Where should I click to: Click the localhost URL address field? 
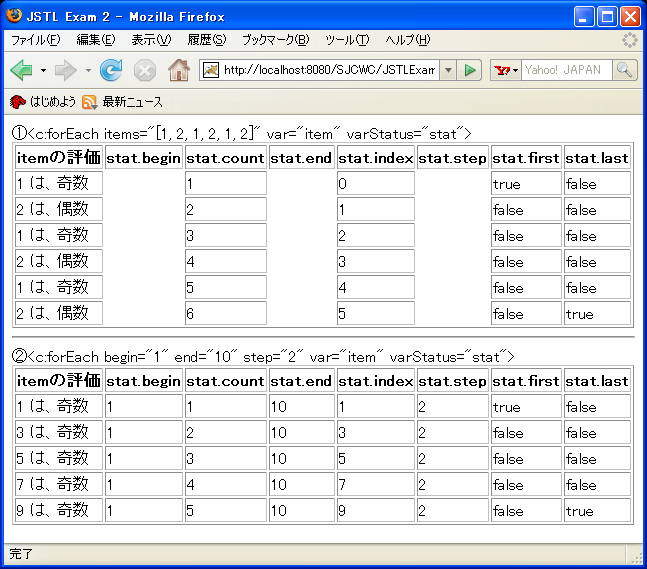[328, 70]
